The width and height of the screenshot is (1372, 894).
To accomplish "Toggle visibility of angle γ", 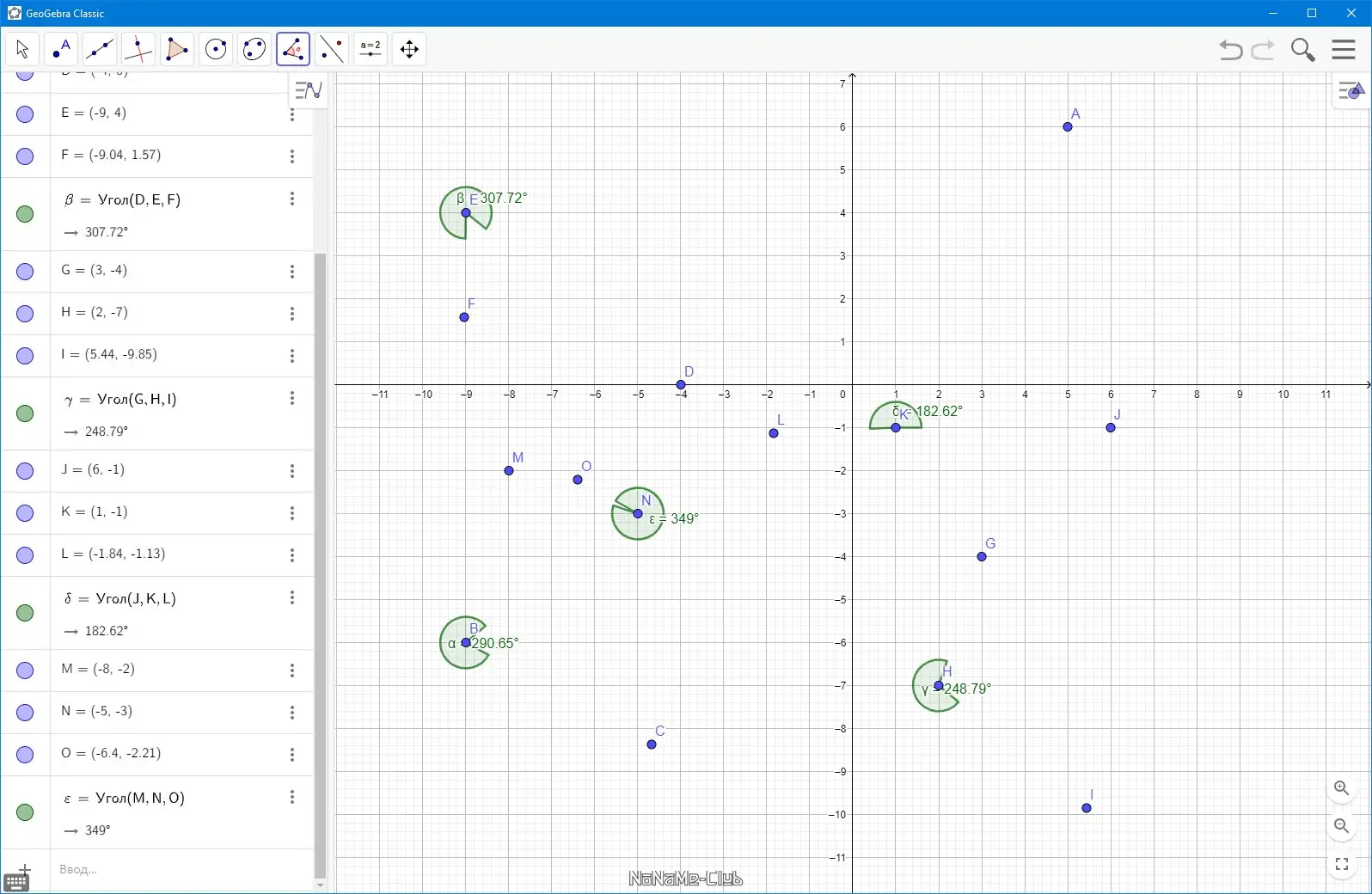I will (x=25, y=413).
